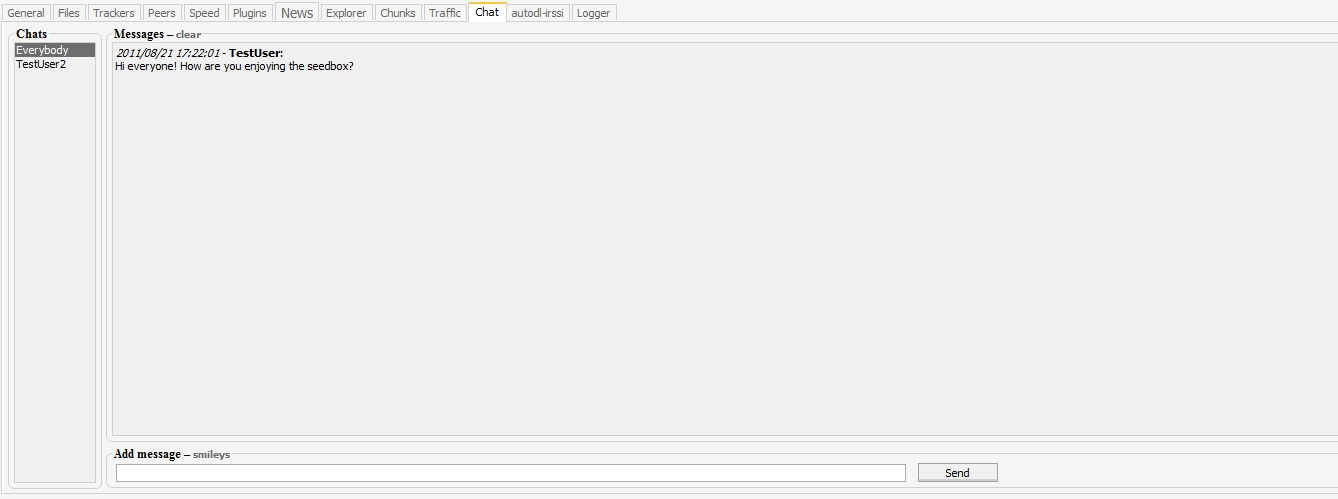Screen dimensions: 1338x499
Task: Select the Chat tab
Action: pos(487,12)
